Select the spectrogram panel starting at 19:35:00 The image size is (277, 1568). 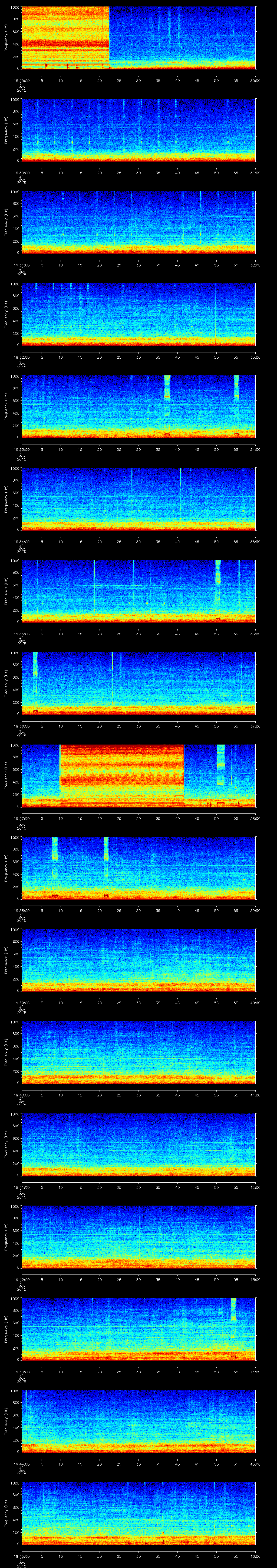pos(138,591)
